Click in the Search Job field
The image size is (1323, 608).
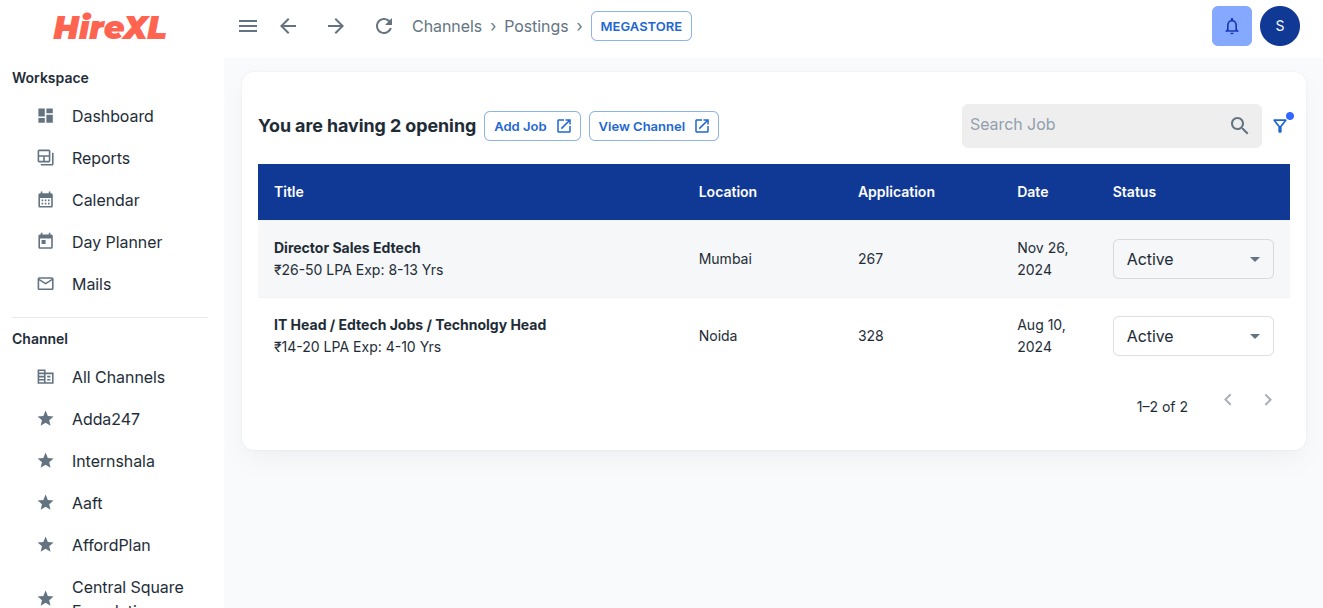click(1090, 124)
